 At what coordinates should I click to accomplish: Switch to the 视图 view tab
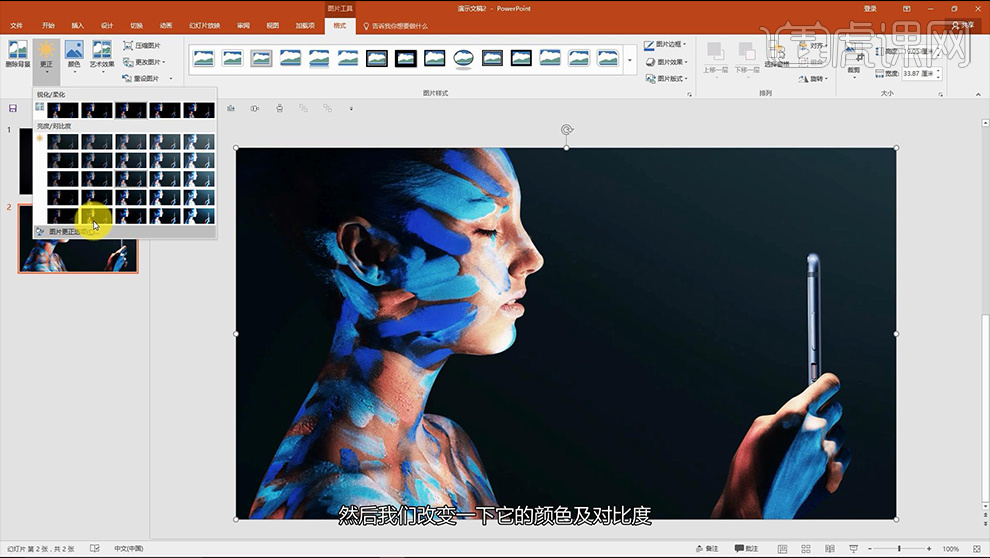tap(272, 26)
